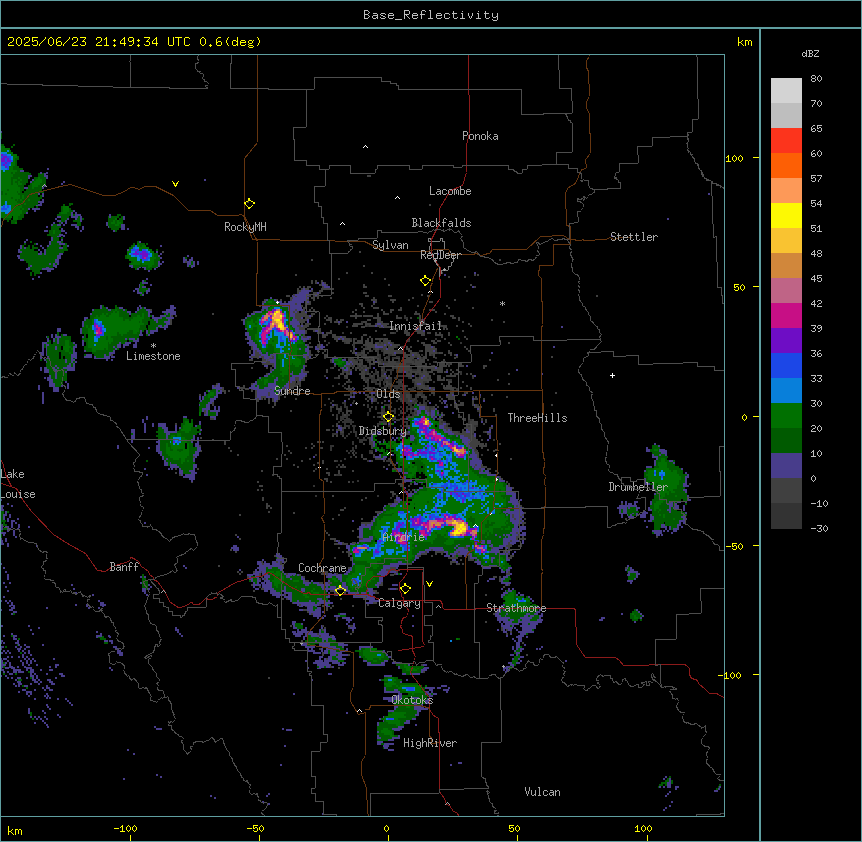Click the dBZ legend heading

(x=810, y=53)
